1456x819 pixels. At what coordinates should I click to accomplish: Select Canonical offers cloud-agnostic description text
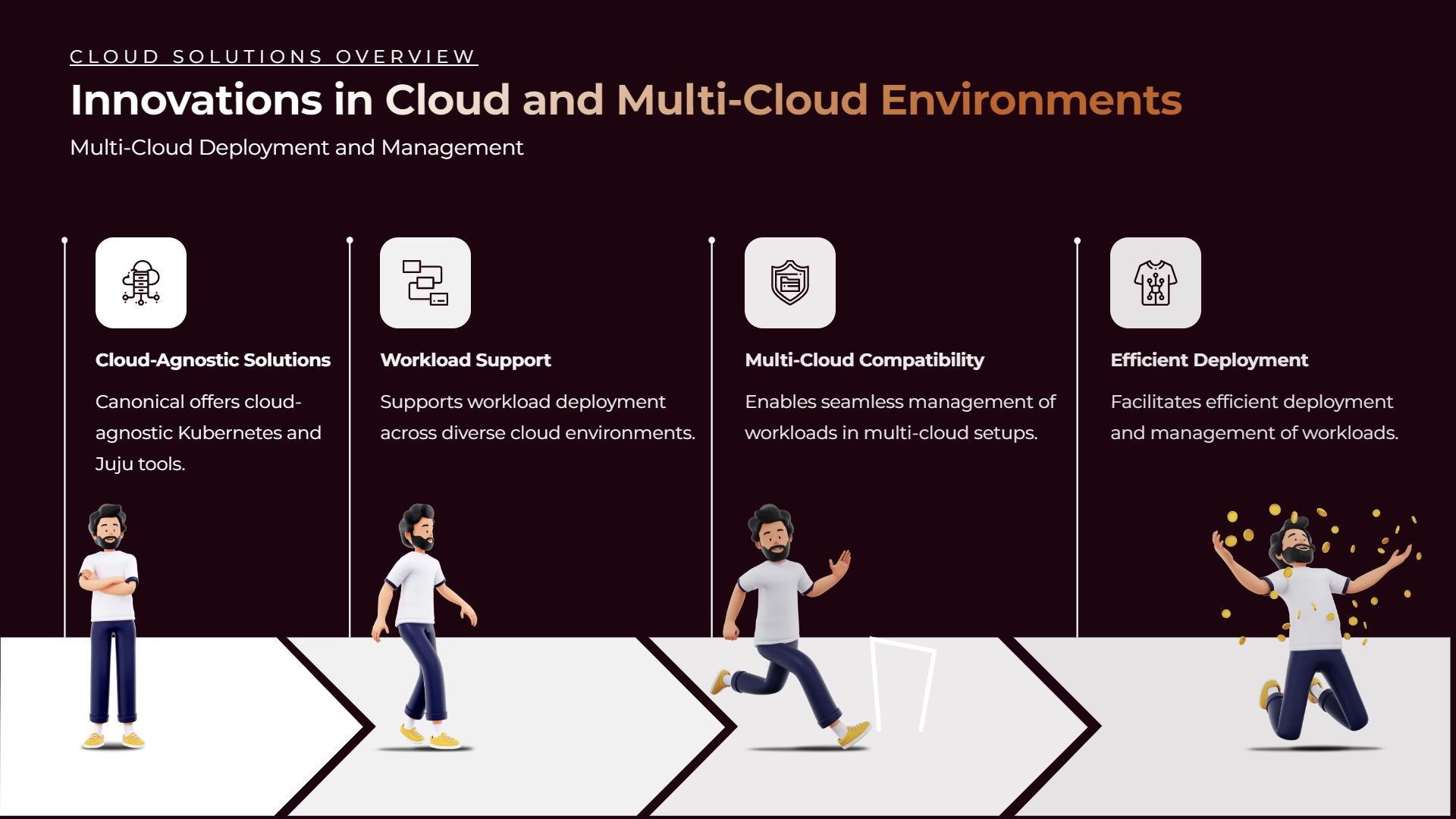coord(209,432)
